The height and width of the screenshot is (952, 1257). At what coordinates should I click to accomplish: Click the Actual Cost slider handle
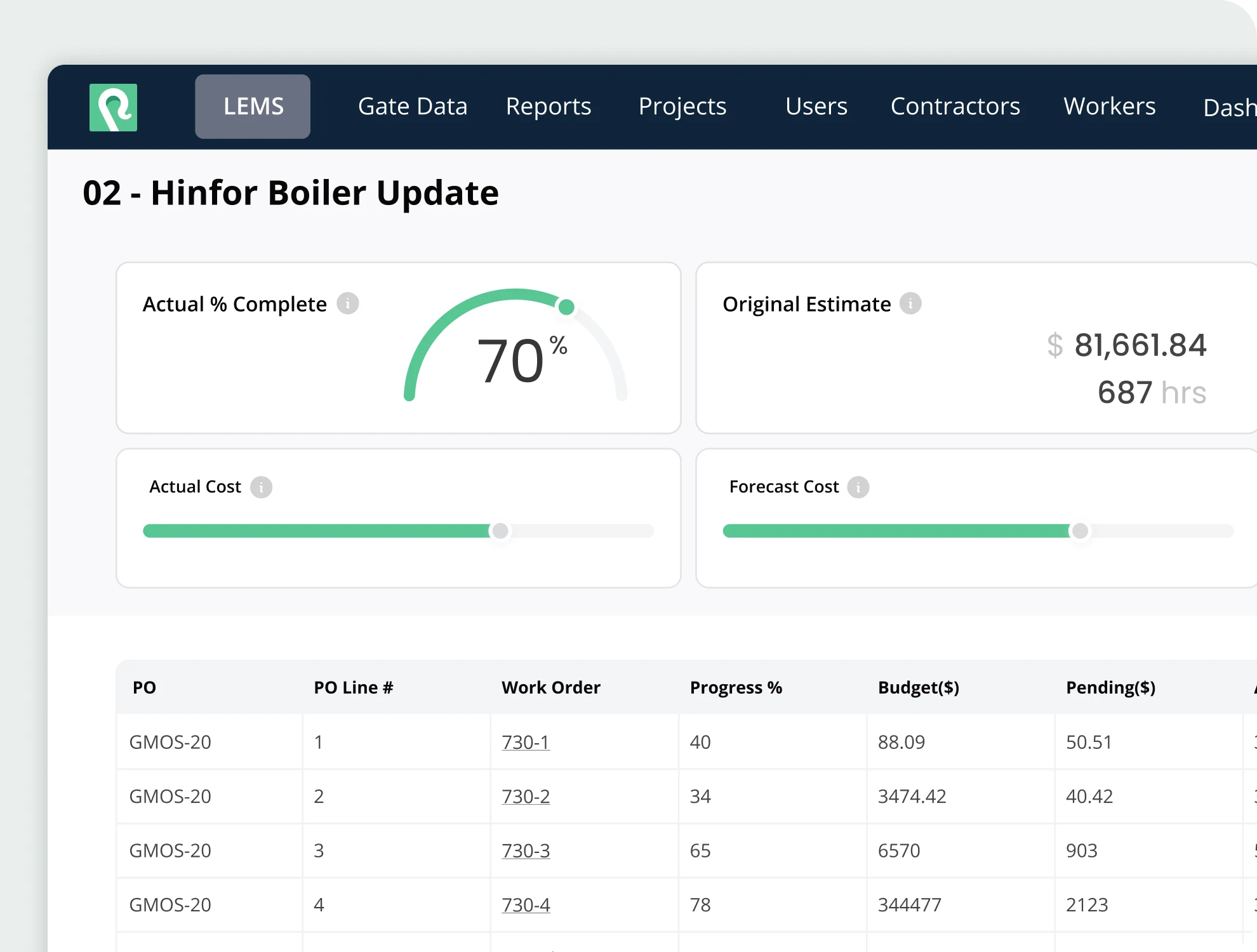500,531
